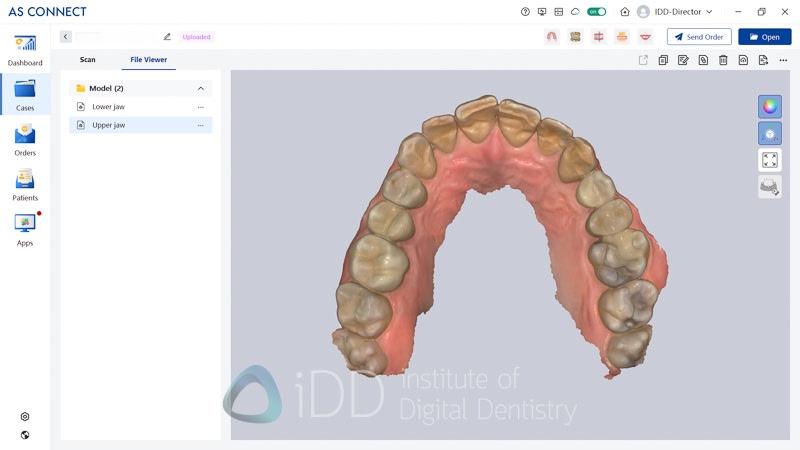
Task: Click the pencil edit icon beside case name
Action: click(167, 37)
